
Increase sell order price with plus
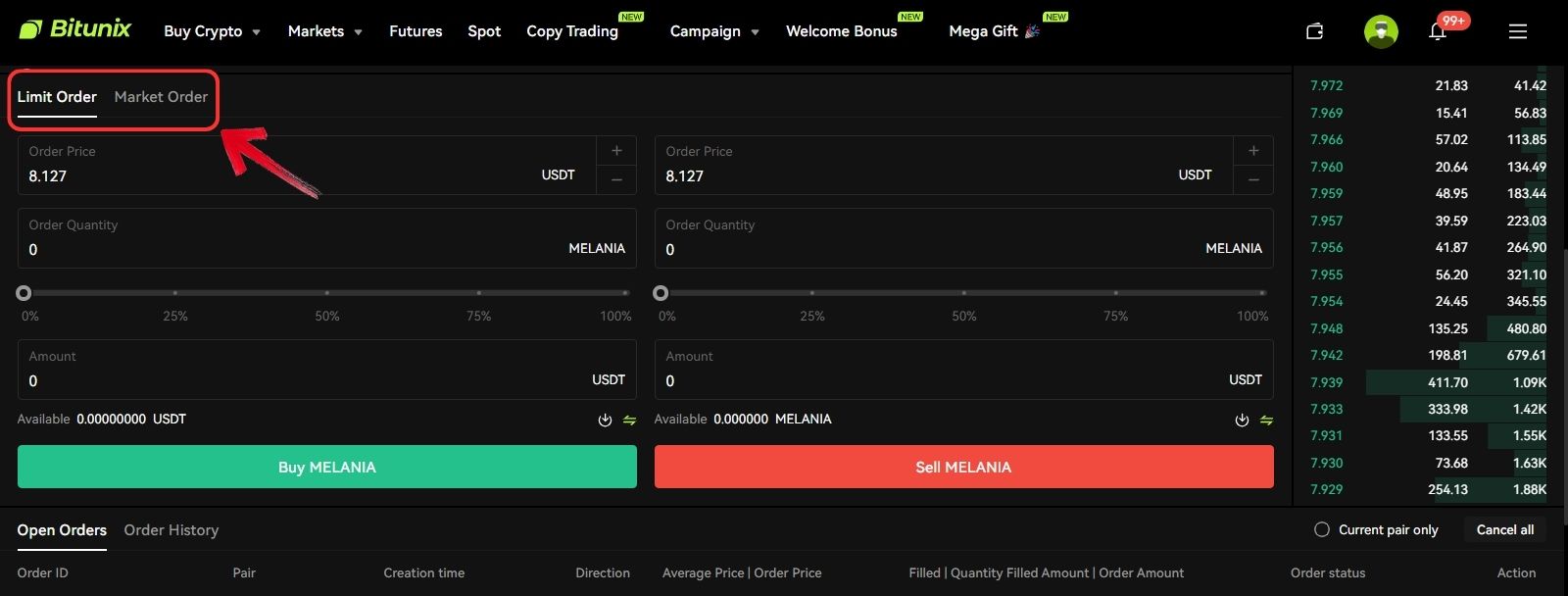pos(1253,151)
